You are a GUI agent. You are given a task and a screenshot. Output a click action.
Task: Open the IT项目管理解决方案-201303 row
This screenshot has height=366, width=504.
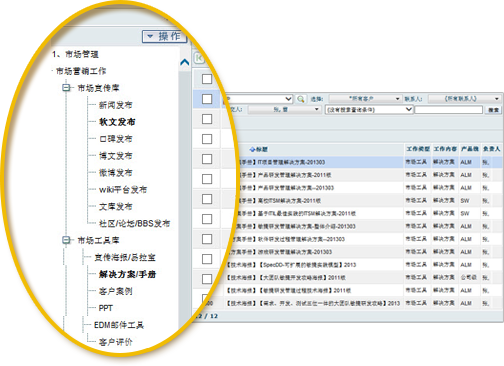pos(282,162)
